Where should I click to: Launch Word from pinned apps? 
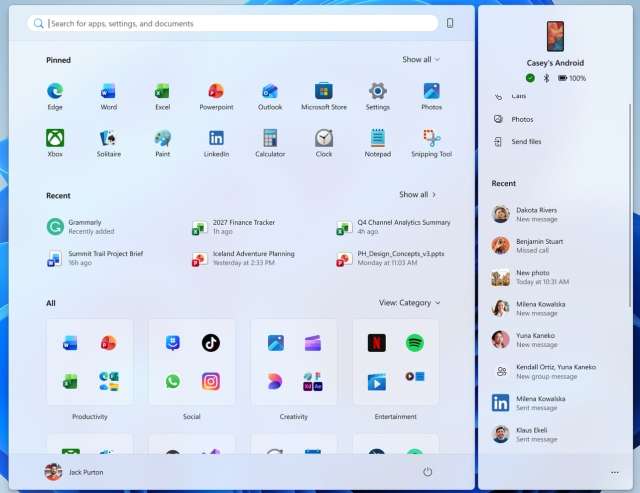tap(109, 96)
